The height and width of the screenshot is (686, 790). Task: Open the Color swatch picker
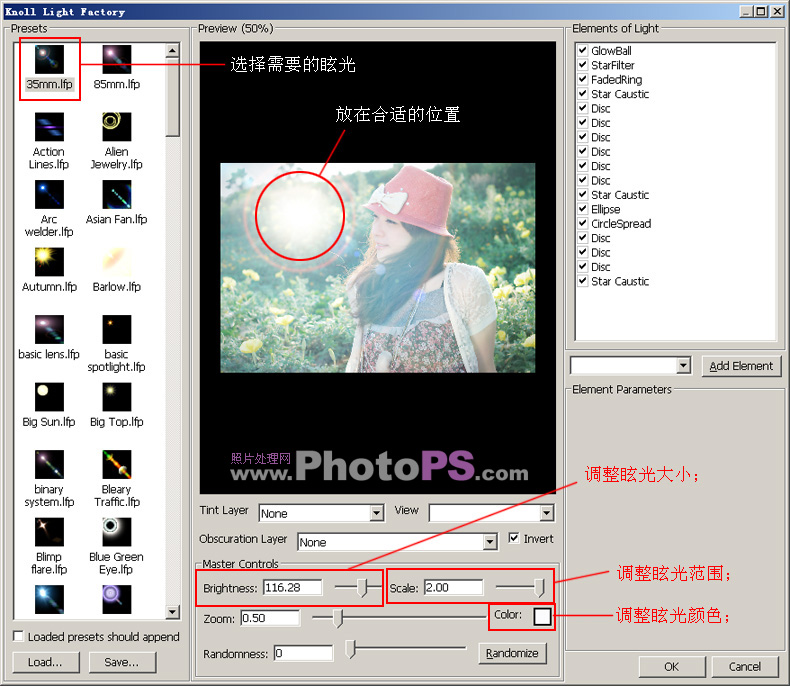pos(542,616)
